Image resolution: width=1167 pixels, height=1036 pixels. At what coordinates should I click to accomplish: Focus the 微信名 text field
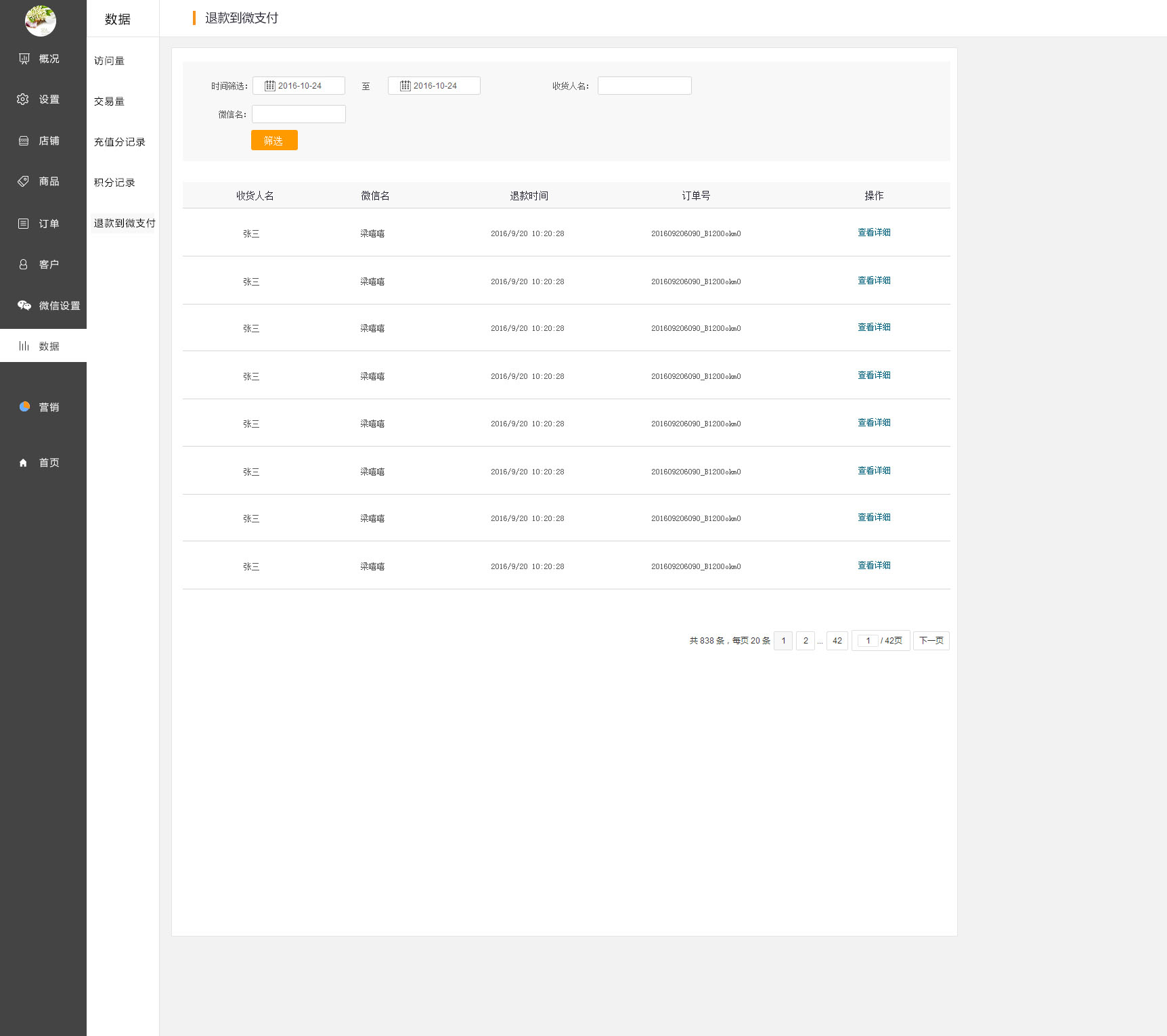point(299,114)
